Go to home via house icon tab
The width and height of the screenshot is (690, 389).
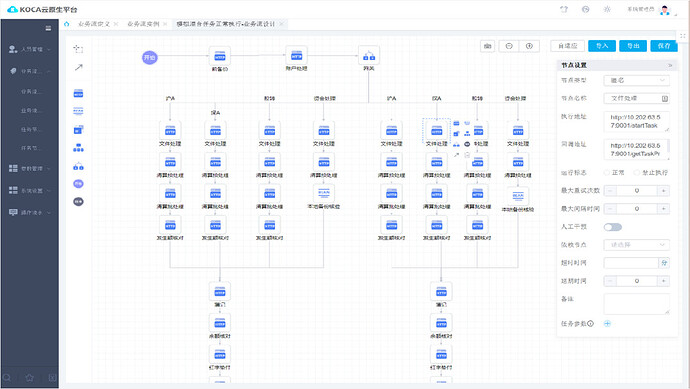66,24
